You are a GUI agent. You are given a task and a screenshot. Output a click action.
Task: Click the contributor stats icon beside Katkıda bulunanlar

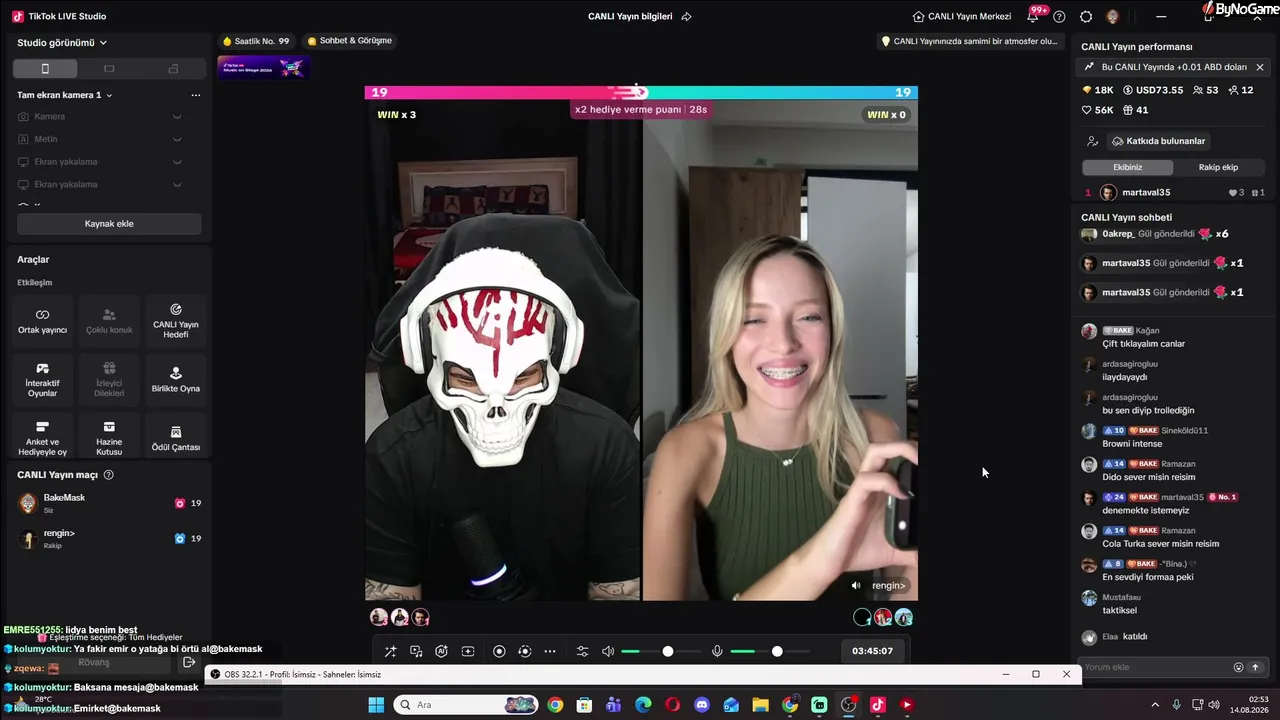tap(1092, 141)
